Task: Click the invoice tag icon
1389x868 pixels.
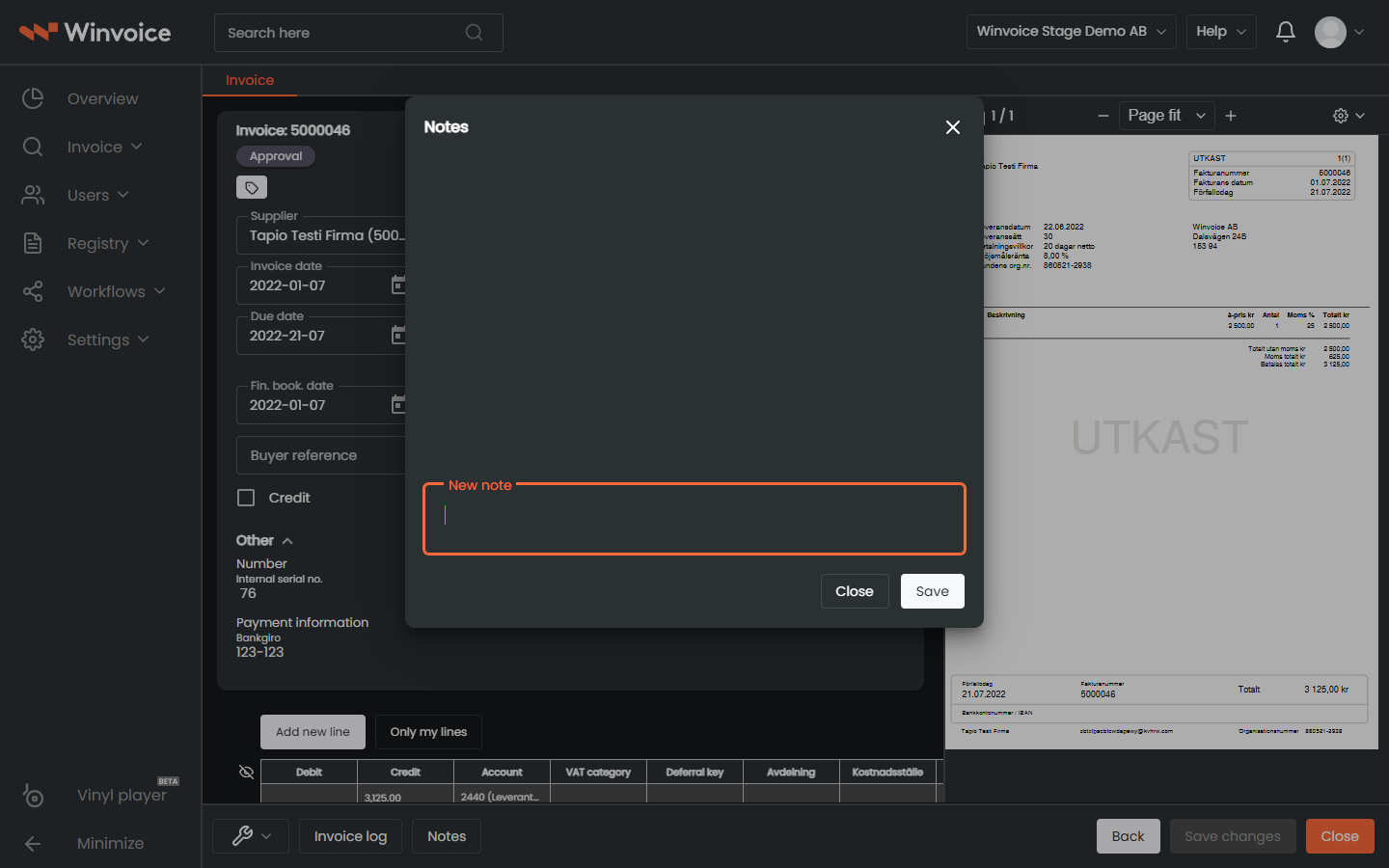Action: point(252,187)
